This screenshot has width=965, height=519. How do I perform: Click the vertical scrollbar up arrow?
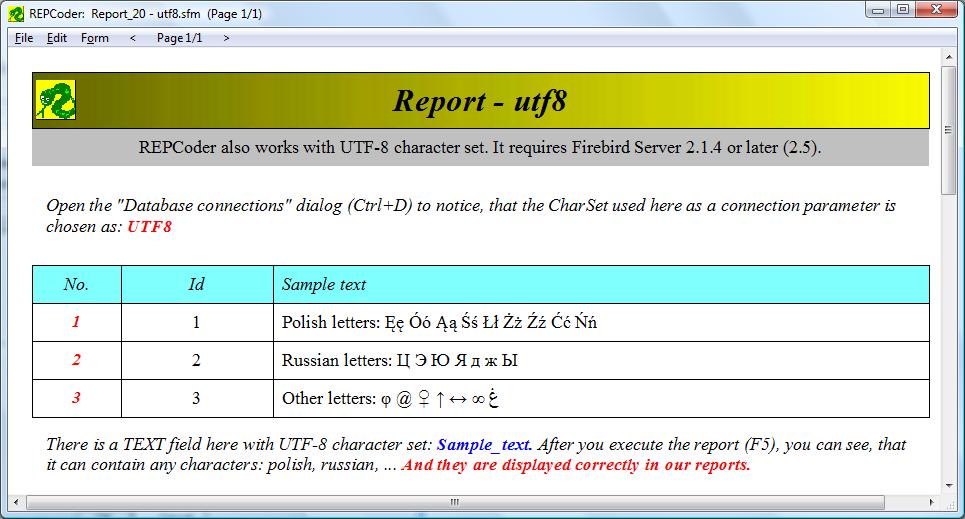[948, 57]
